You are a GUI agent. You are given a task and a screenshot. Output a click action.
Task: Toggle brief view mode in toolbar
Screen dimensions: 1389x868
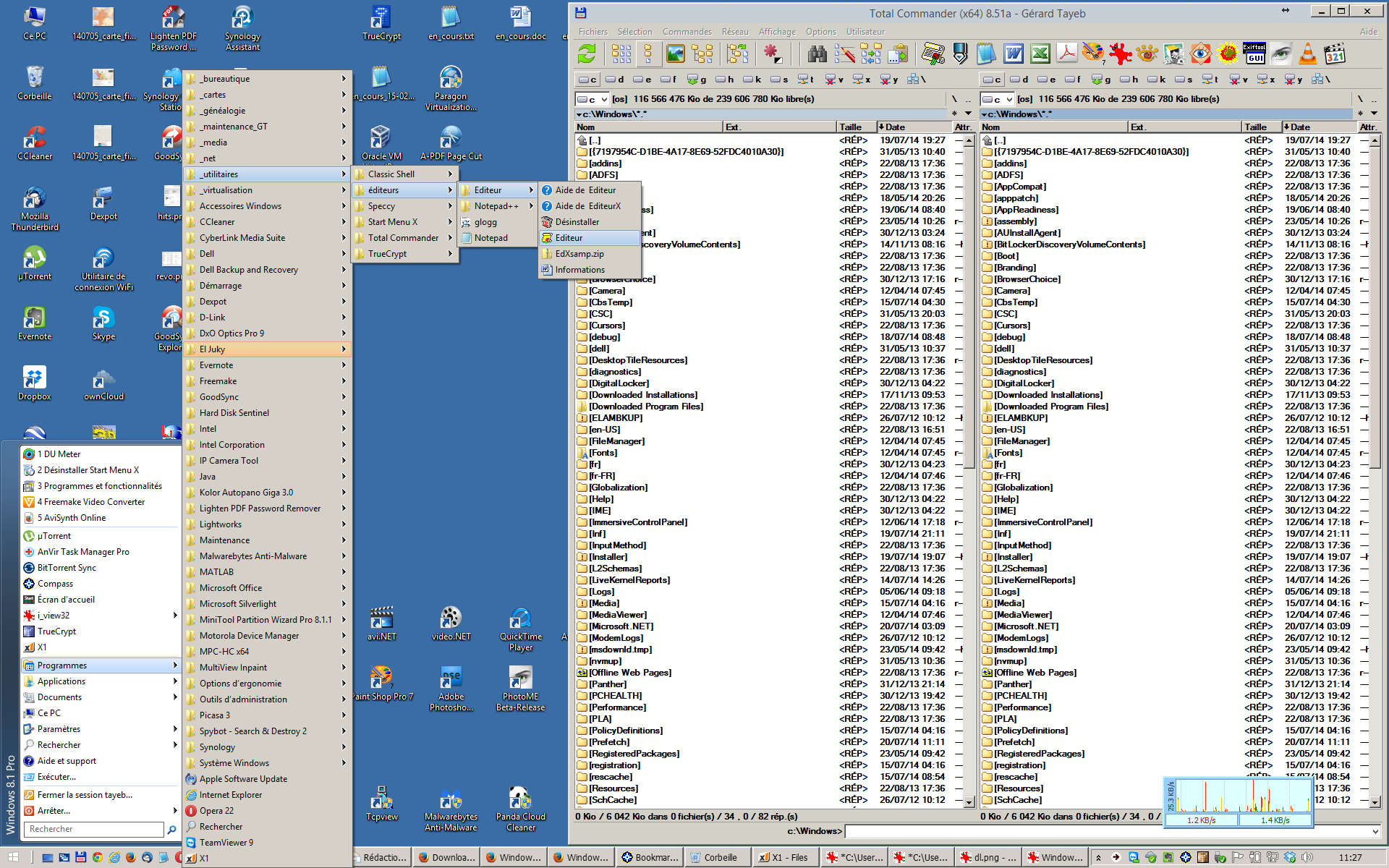pyautogui.click(x=621, y=54)
